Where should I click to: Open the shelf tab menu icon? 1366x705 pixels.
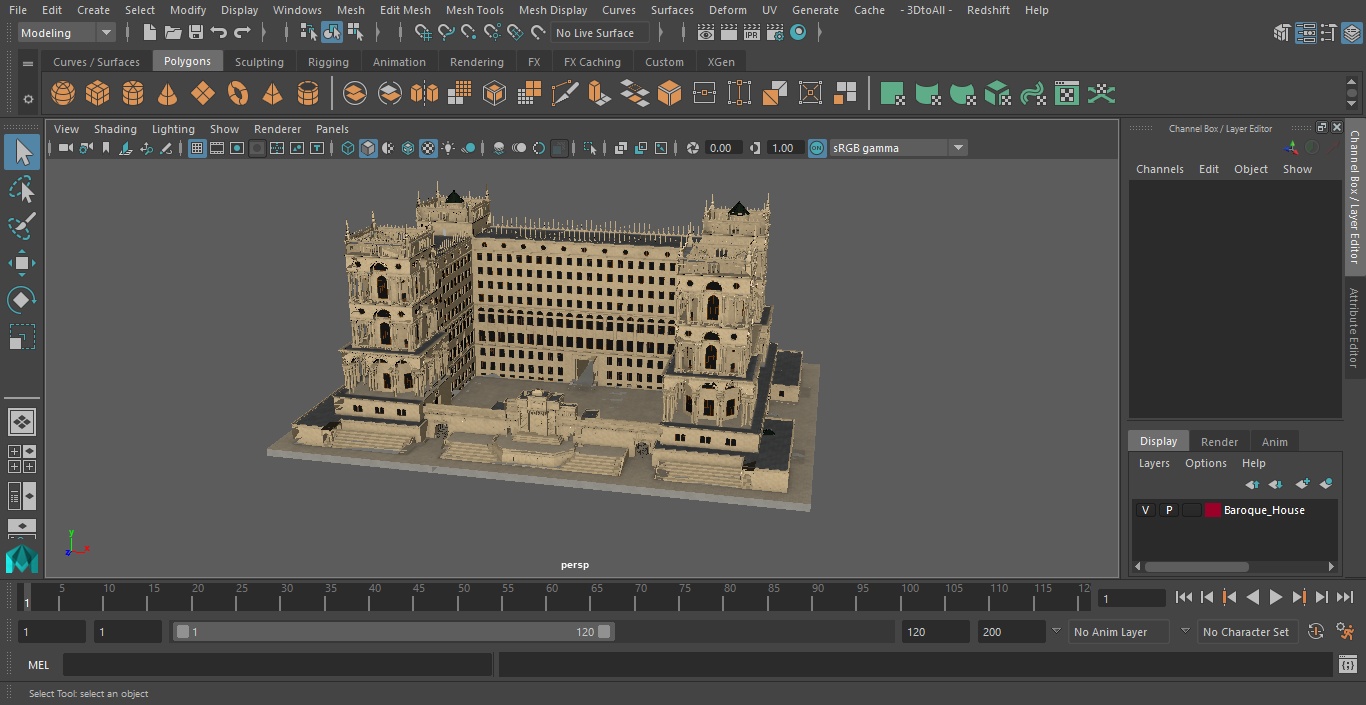(28, 62)
